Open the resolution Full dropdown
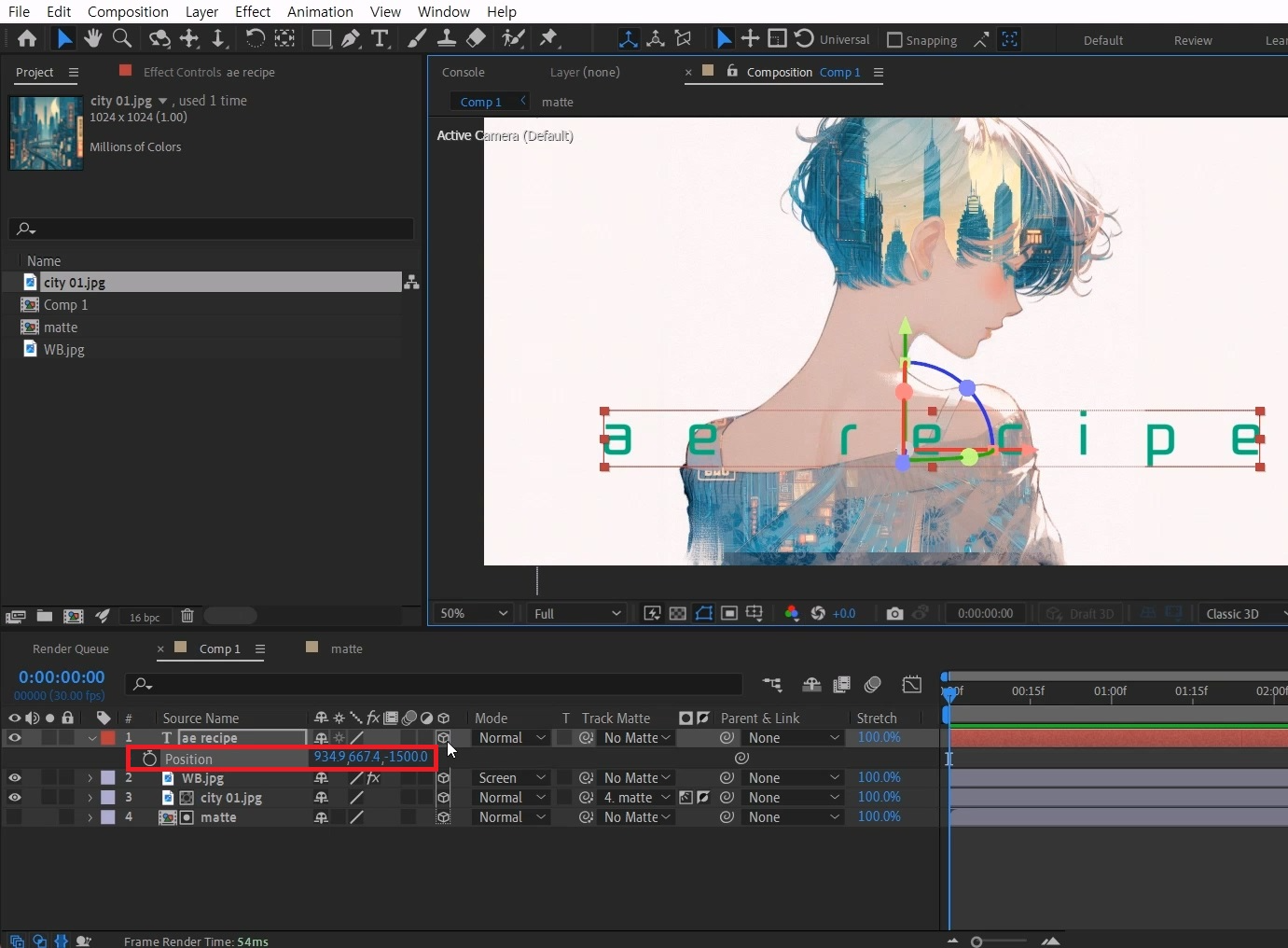1288x948 pixels. click(576, 613)
